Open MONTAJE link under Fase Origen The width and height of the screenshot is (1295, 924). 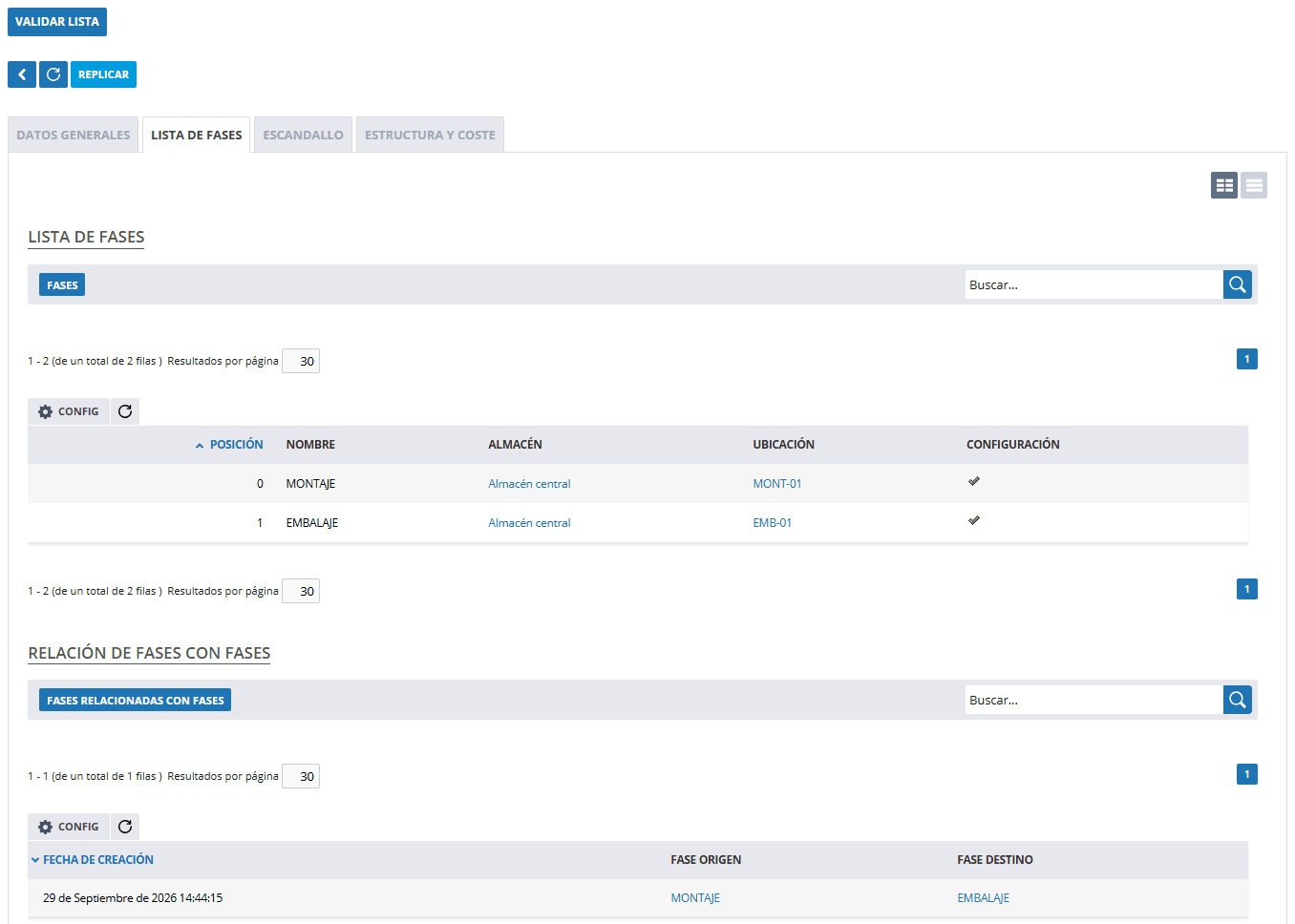[695, 898]
